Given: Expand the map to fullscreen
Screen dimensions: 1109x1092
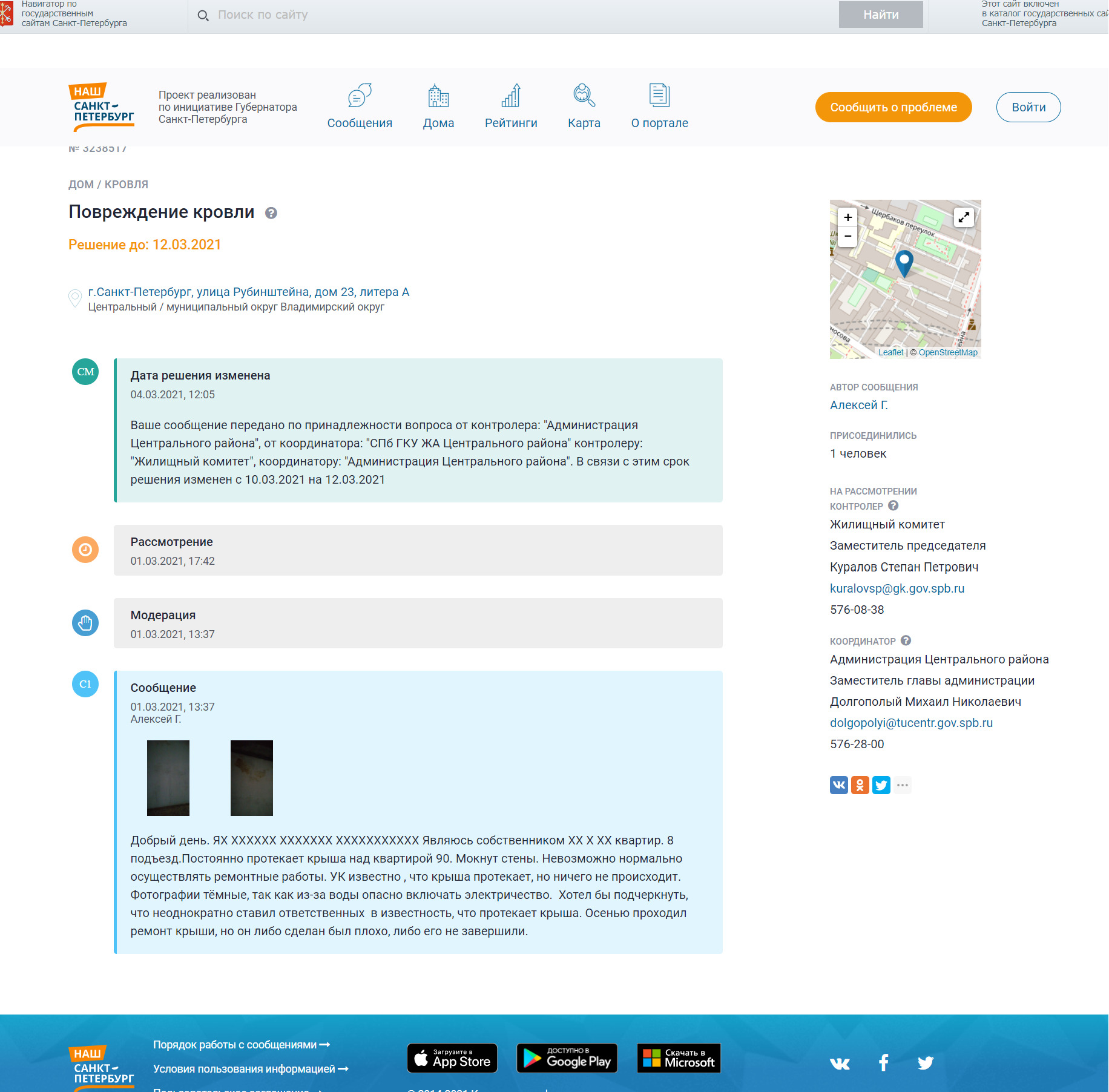Looking at the screenshot, I should (964, 217).
